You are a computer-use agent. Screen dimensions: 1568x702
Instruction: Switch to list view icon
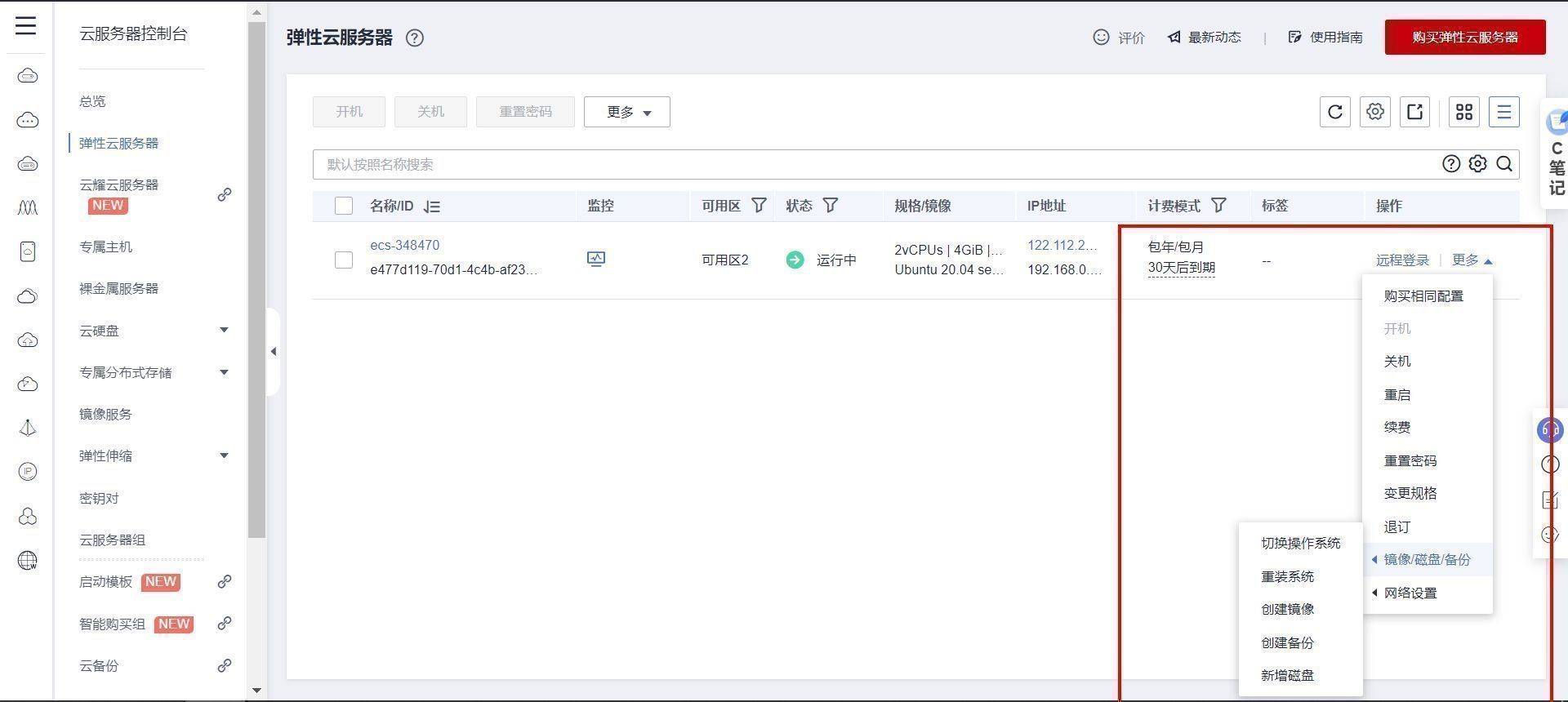point(1504,112)
